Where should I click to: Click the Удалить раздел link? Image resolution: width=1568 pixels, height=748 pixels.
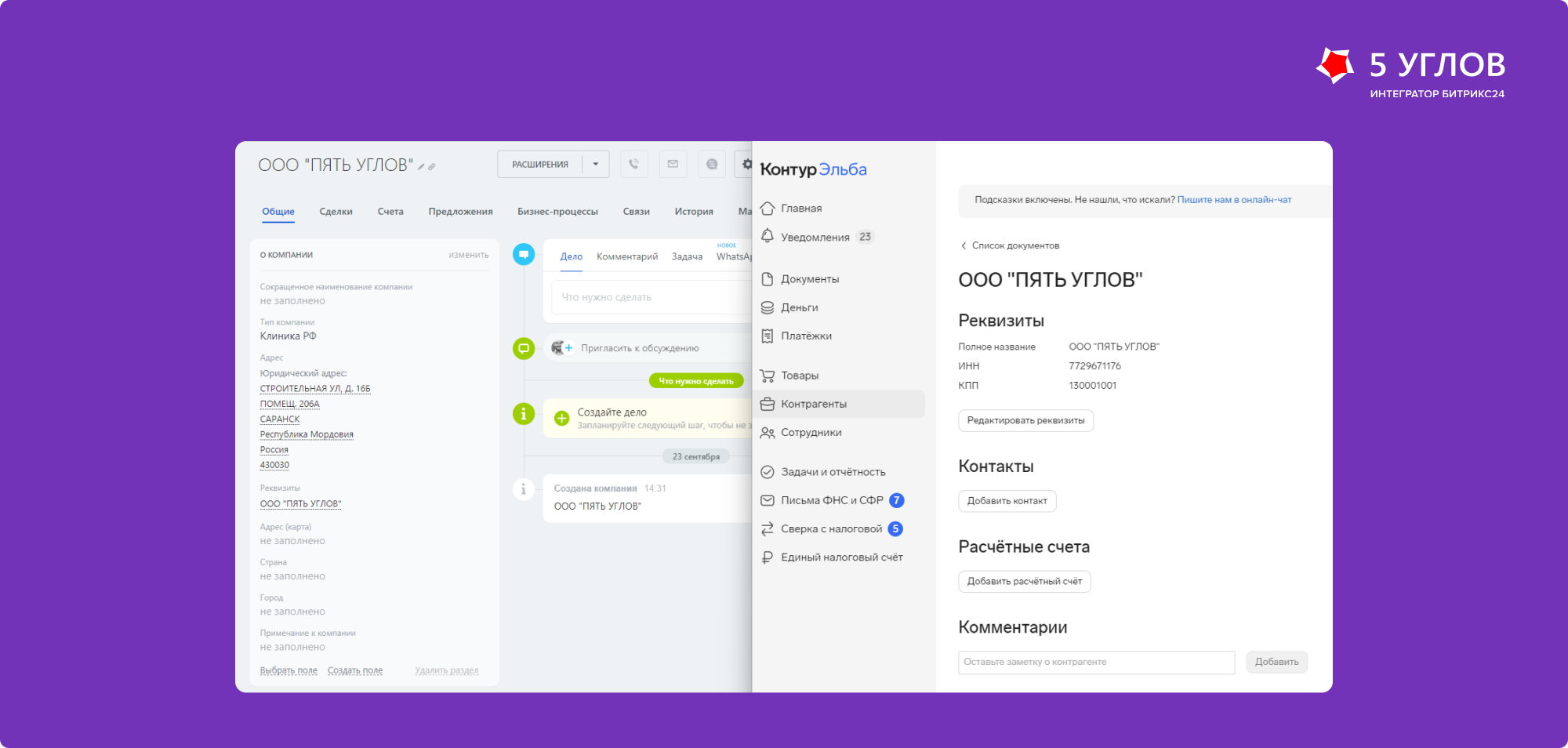(447, 670)
